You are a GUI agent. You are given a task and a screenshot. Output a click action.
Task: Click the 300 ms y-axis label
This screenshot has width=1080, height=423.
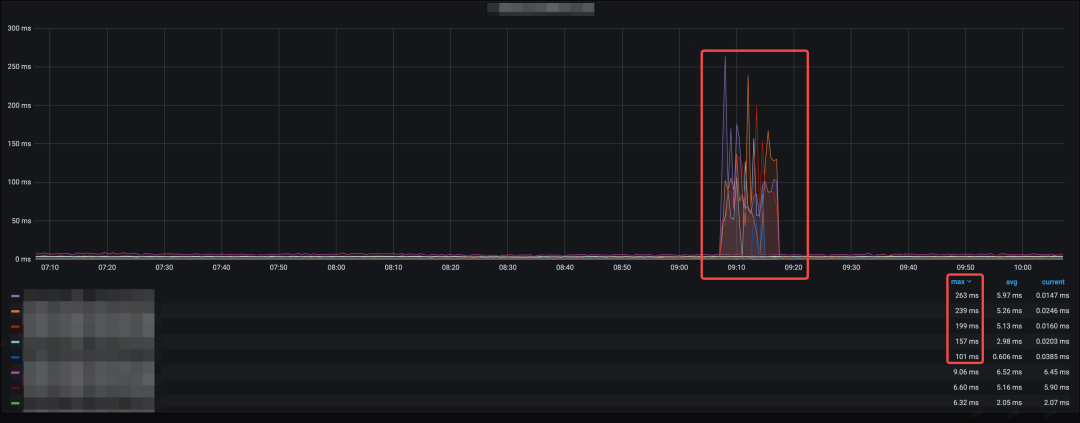[20, 28]
